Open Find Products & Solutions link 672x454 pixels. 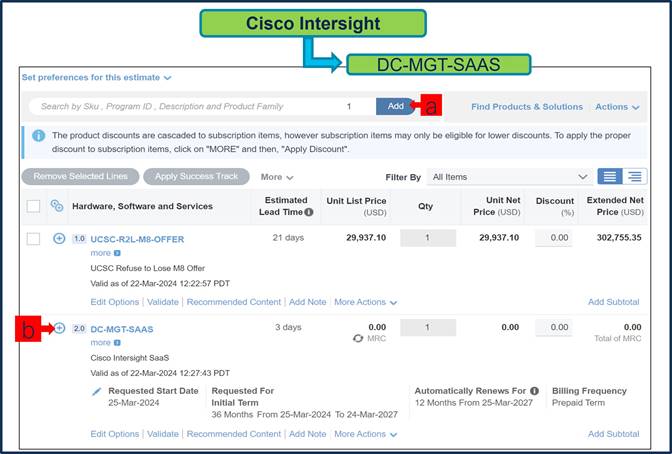pos(527,107)
